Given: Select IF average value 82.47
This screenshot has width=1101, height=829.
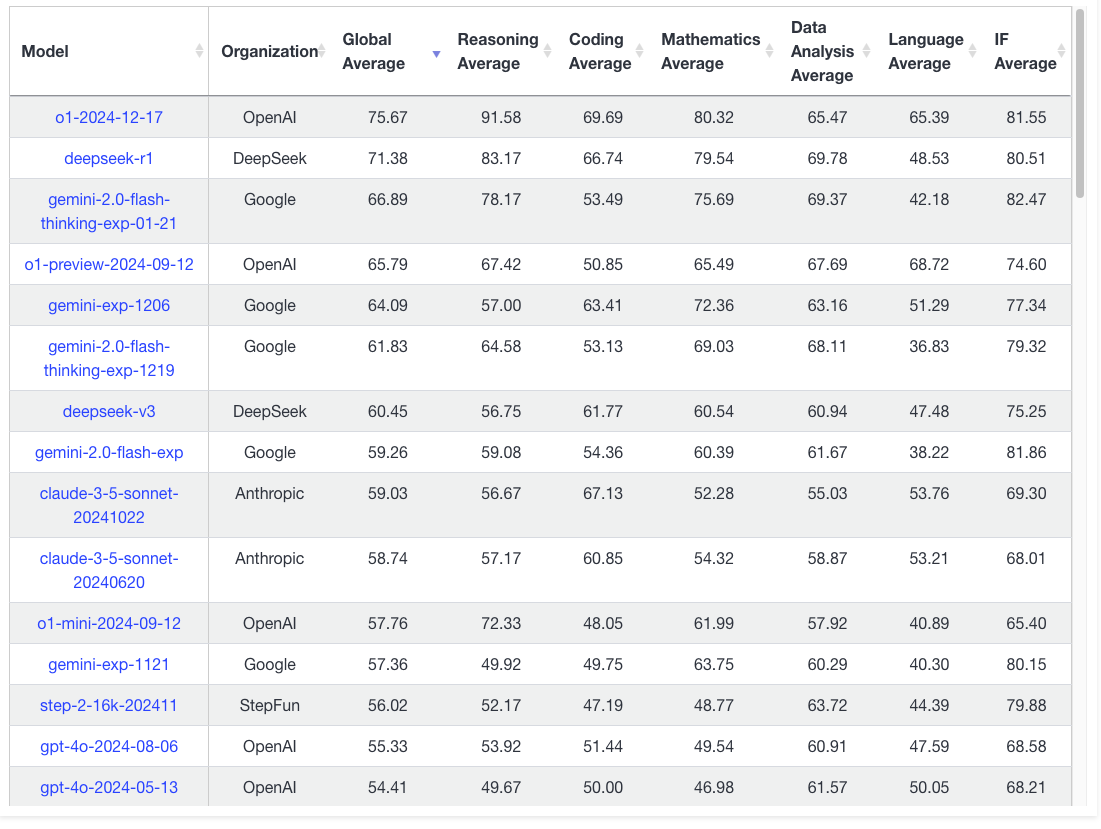Looking at the screenshot, I should [x=1026, y=199].
